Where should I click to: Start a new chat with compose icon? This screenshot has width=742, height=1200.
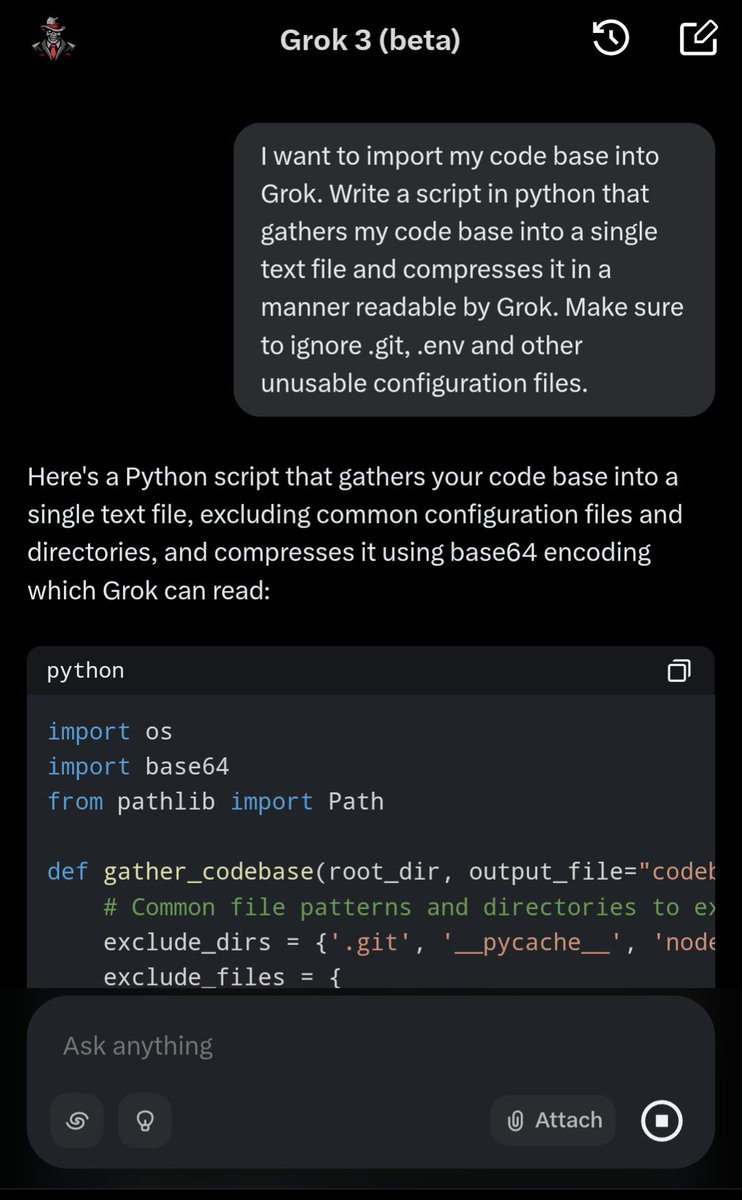(x=698, y=38)
